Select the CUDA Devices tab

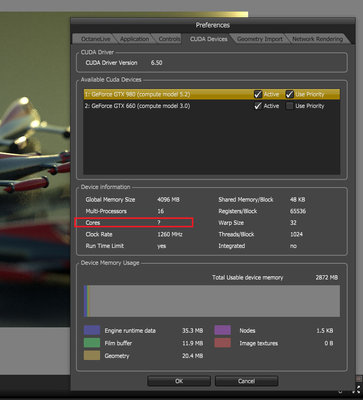208,39
